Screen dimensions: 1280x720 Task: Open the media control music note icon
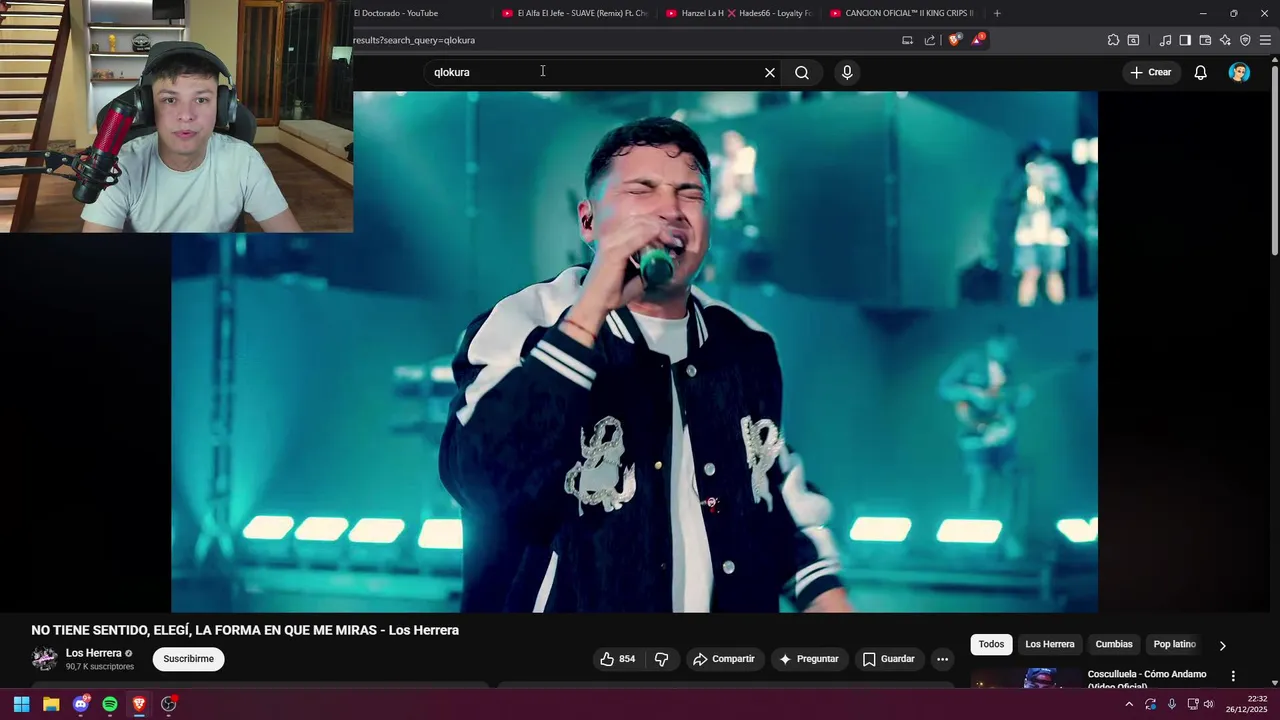pos(1165,40)
